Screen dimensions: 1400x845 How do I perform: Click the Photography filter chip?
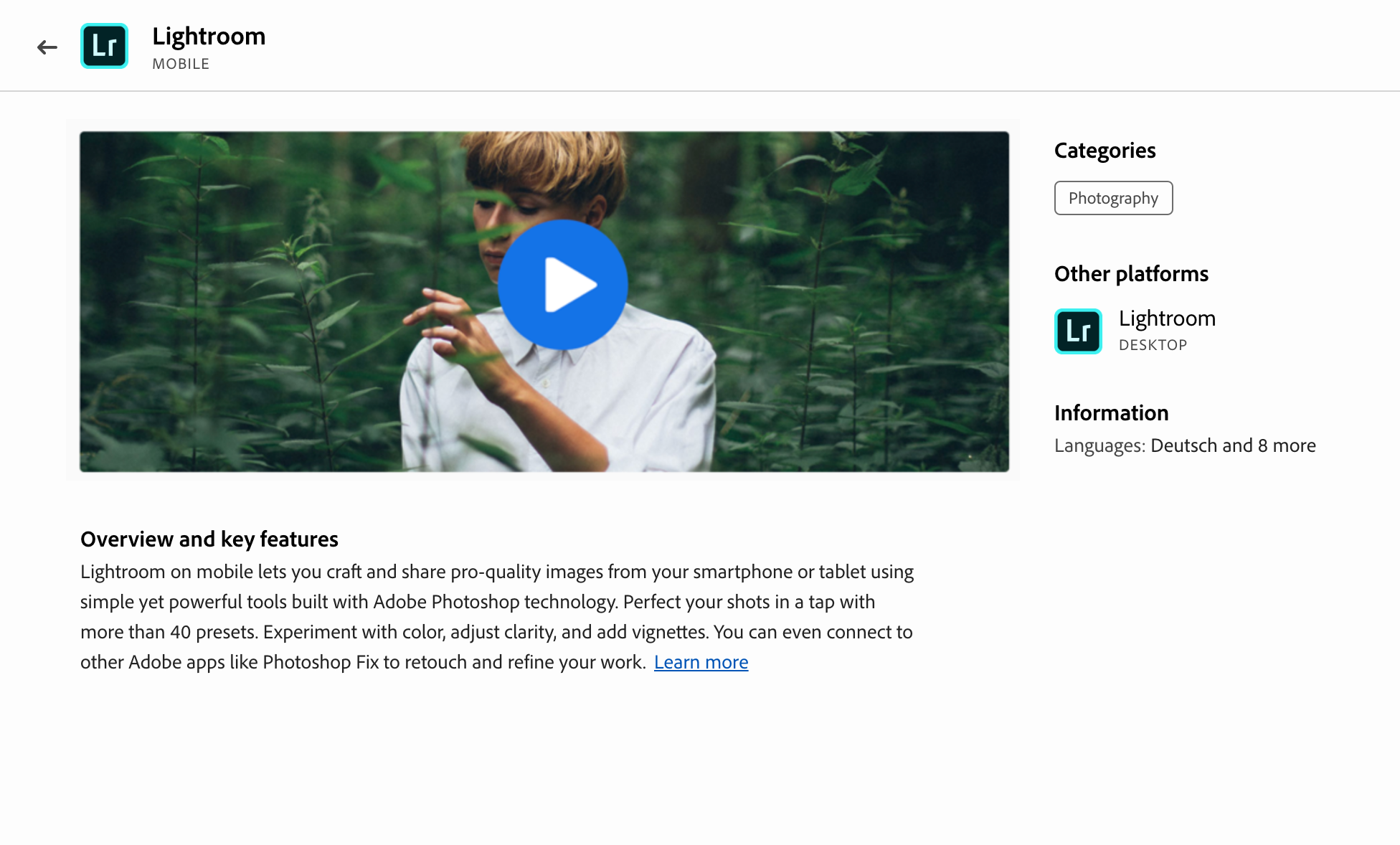(1113, 198)
